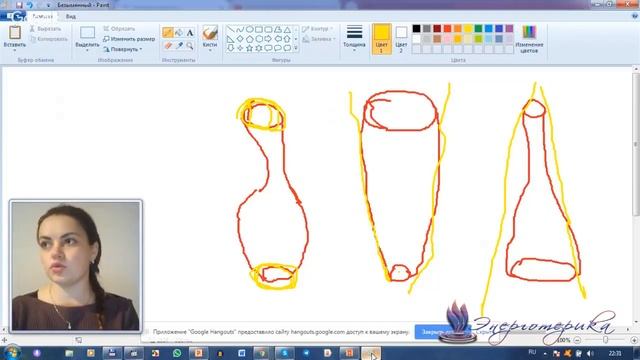Open Paint help icon

click(635, 16)
